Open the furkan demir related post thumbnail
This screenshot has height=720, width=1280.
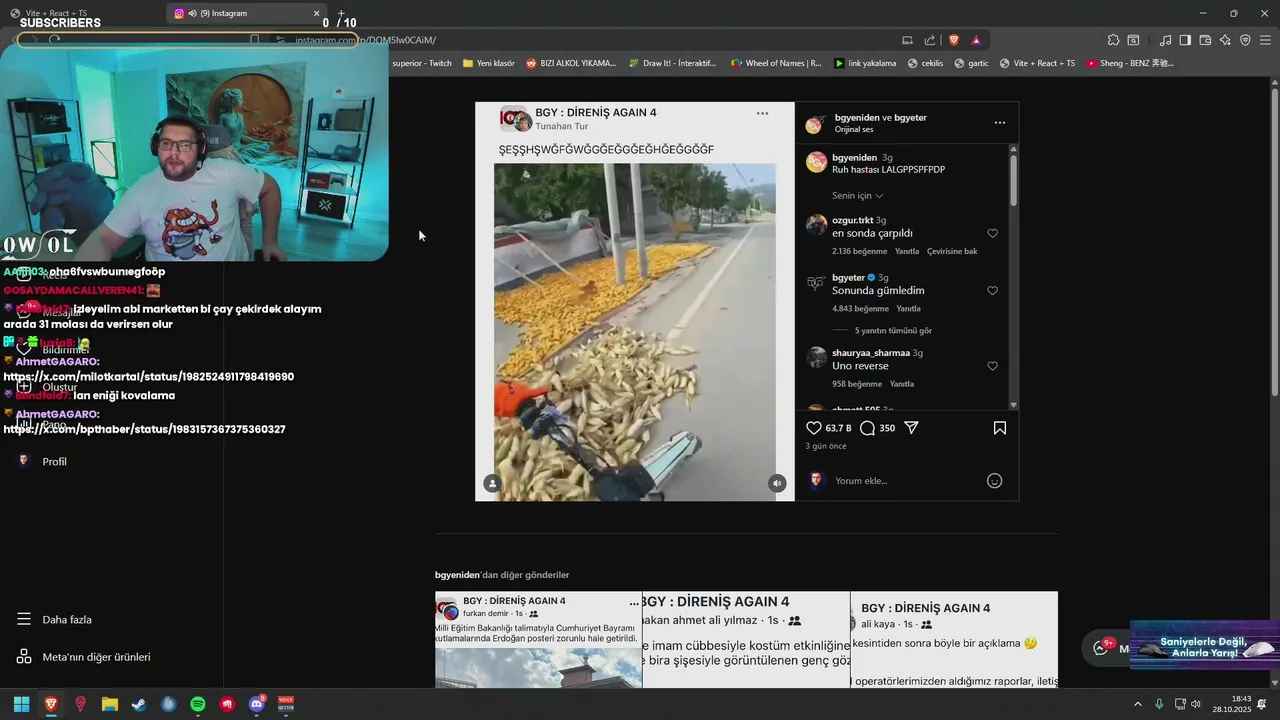[x=538, y=640]
